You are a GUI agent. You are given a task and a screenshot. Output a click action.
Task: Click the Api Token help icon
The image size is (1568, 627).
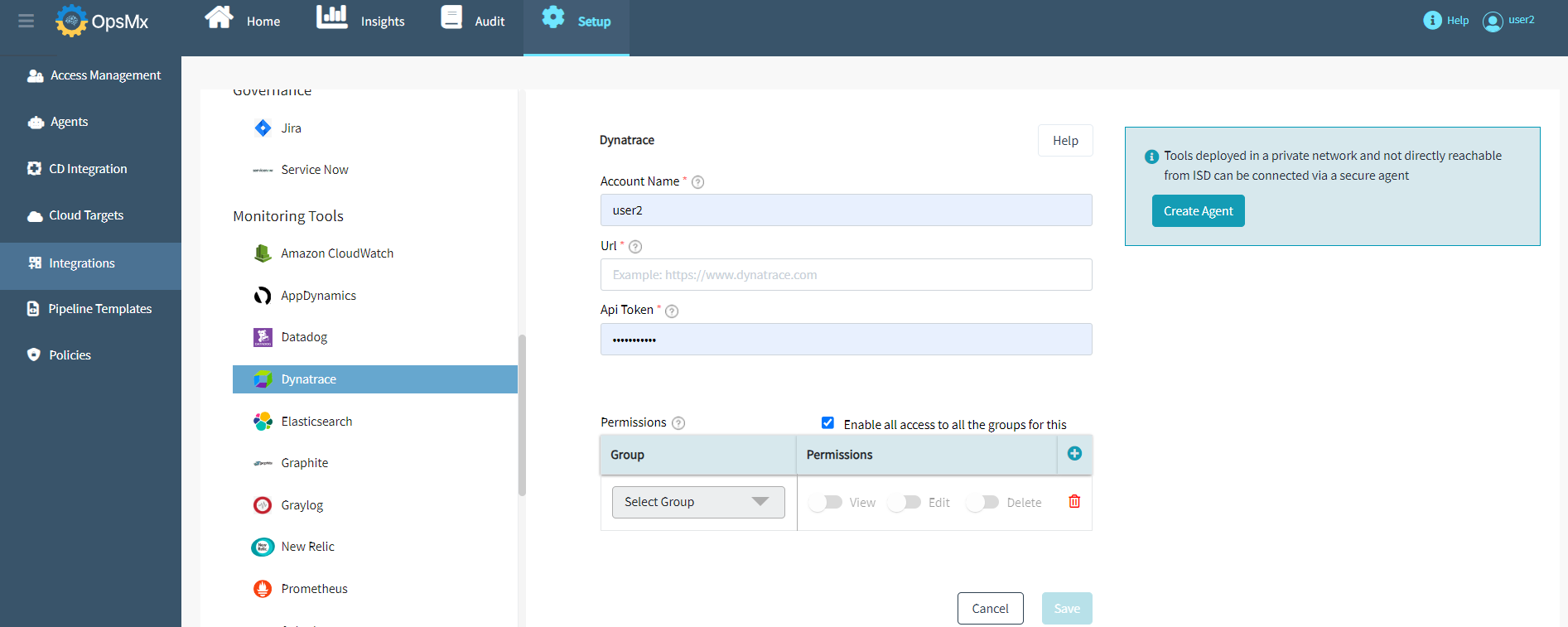click(672, 311)
